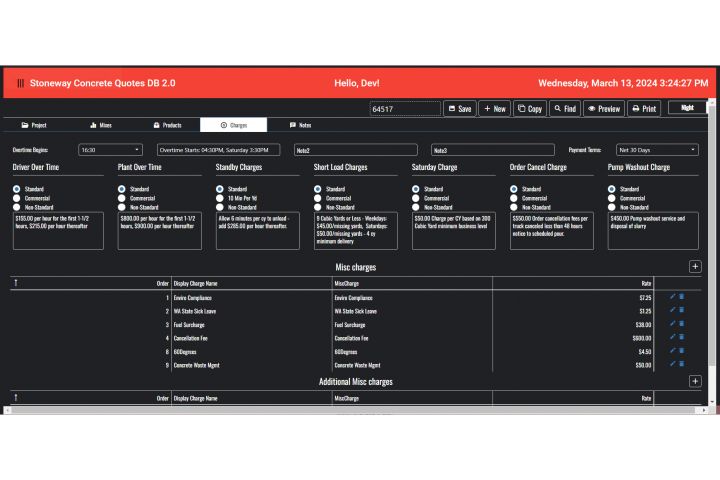This screenshot has height=480, width=720.
Task: Select Commercial for Driver Over Time
Action: pyautogui.click(x=17, y=198)
